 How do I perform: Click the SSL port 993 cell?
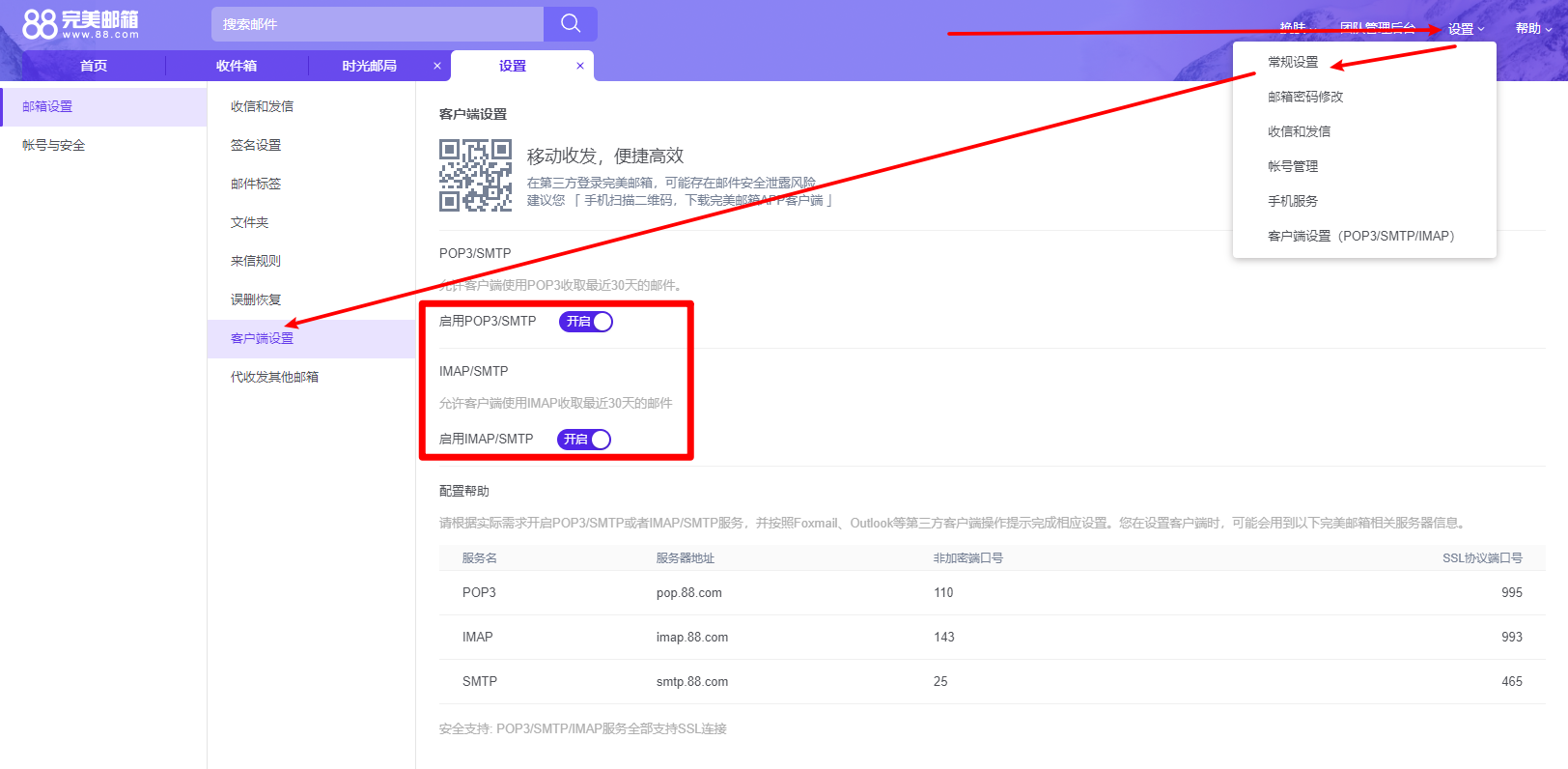pos(1512,638)
